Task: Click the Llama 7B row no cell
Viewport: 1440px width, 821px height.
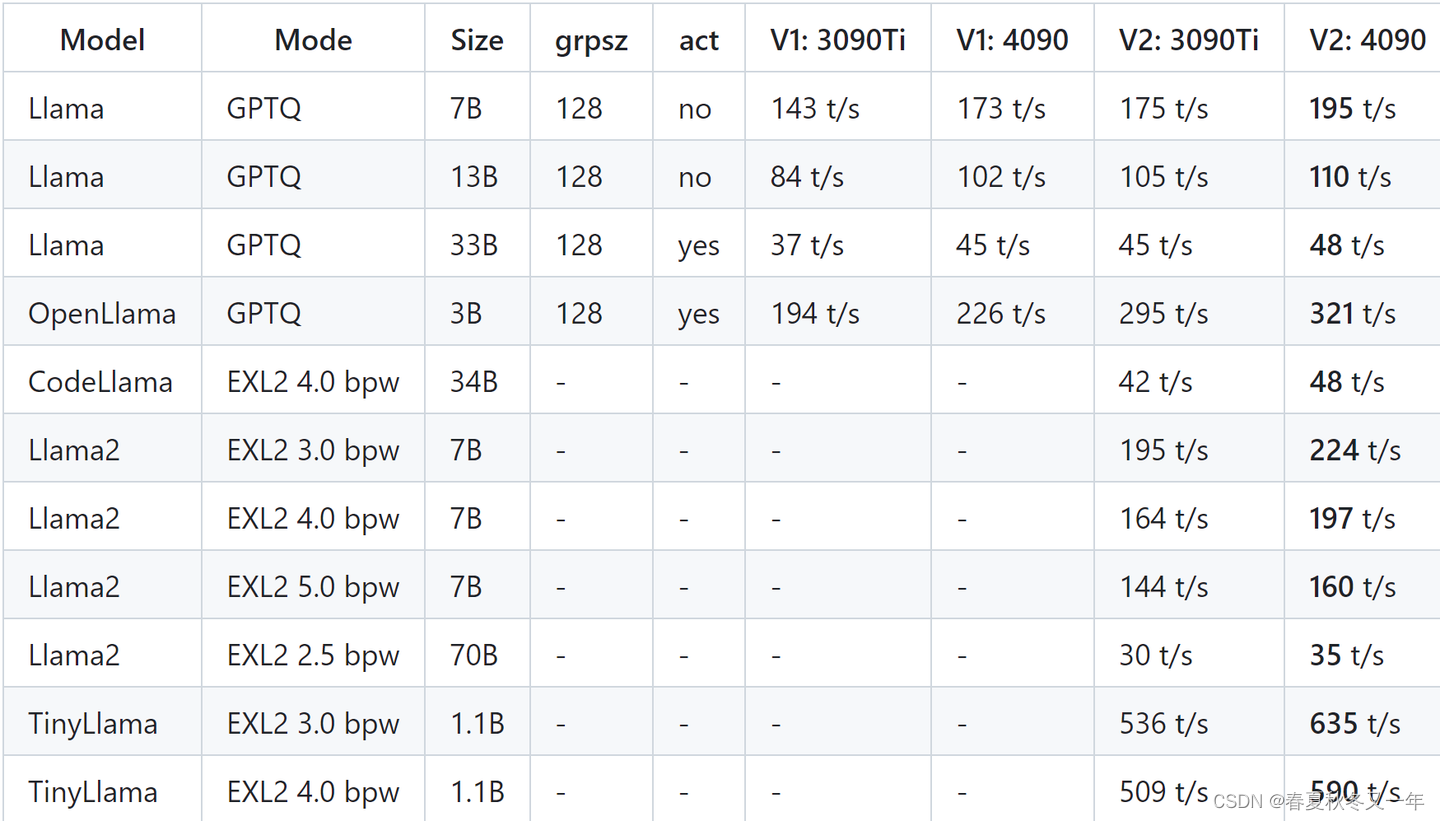Action: click(698, 108)
